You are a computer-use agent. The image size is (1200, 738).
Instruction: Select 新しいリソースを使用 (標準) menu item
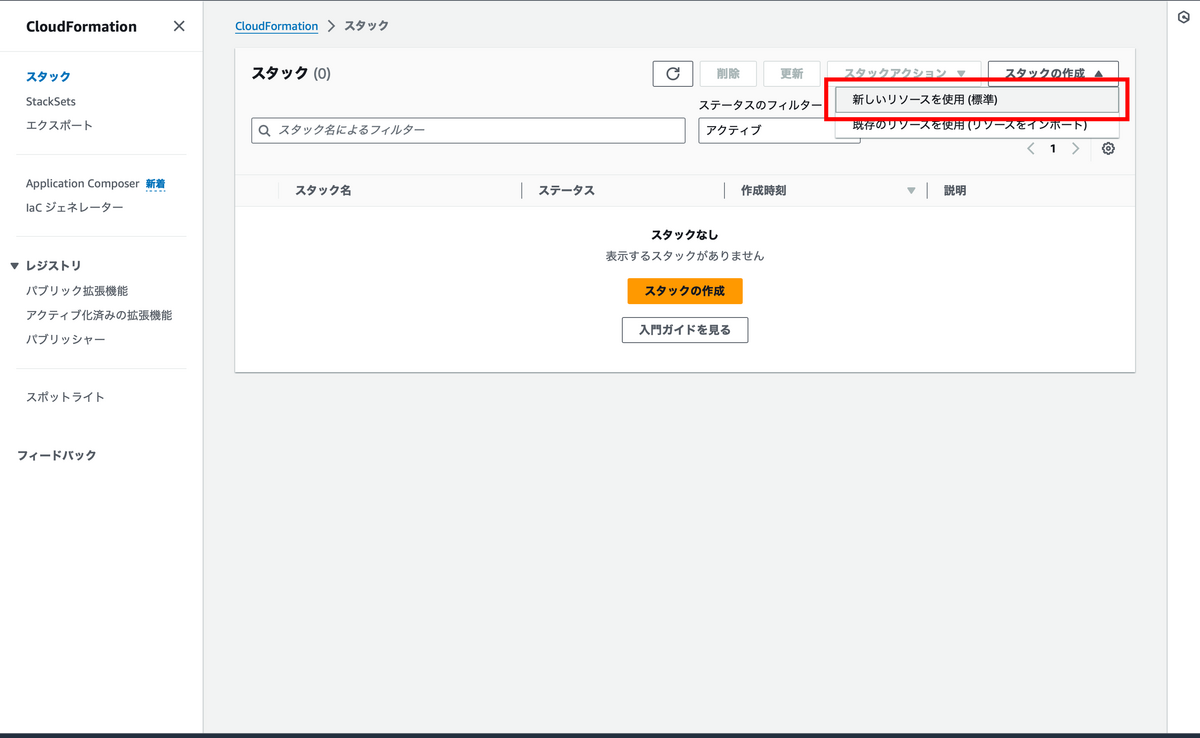[977, 100]
